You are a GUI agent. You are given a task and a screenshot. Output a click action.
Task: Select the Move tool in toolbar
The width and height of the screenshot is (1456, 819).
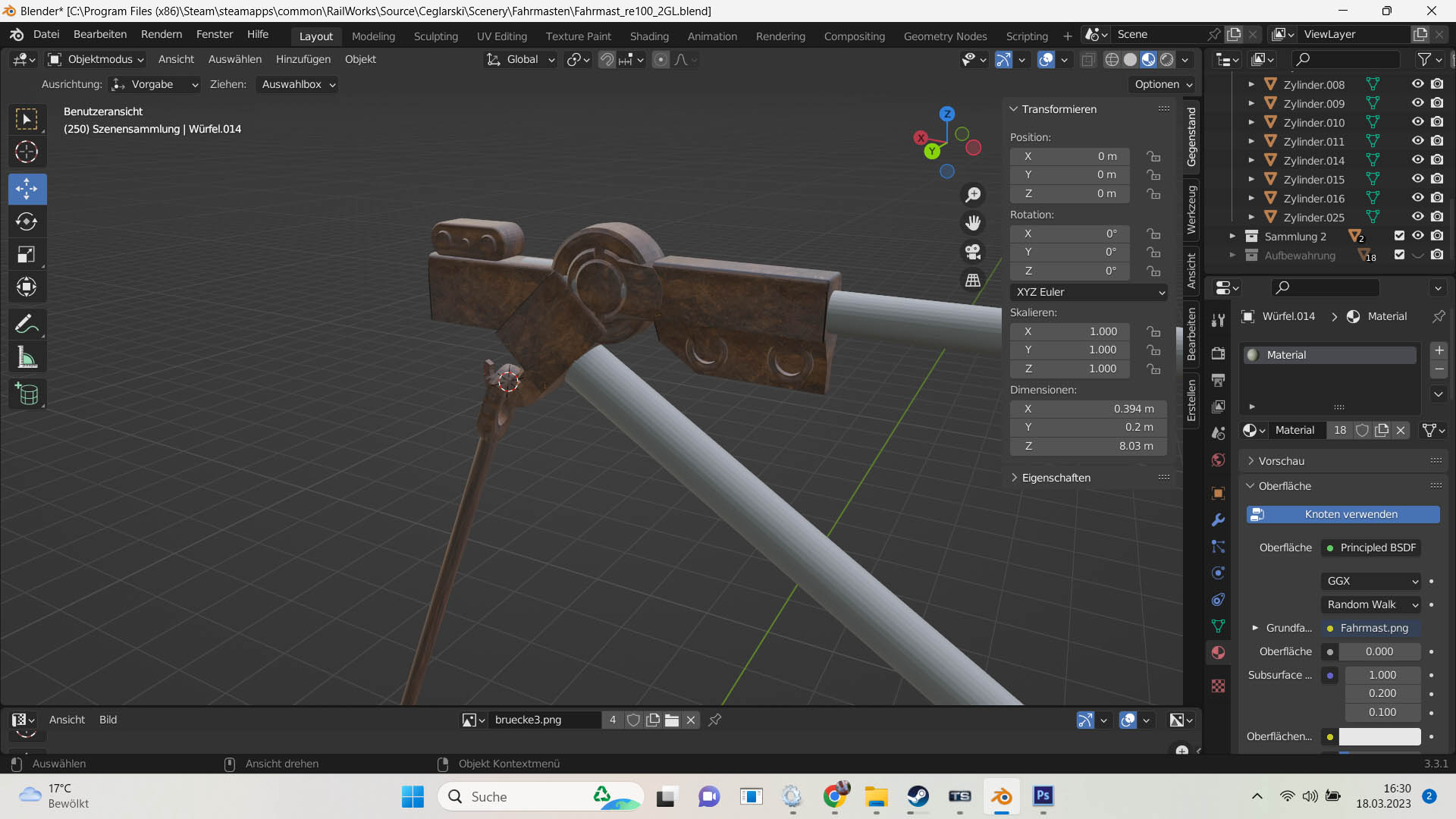[x=27, y=189]
